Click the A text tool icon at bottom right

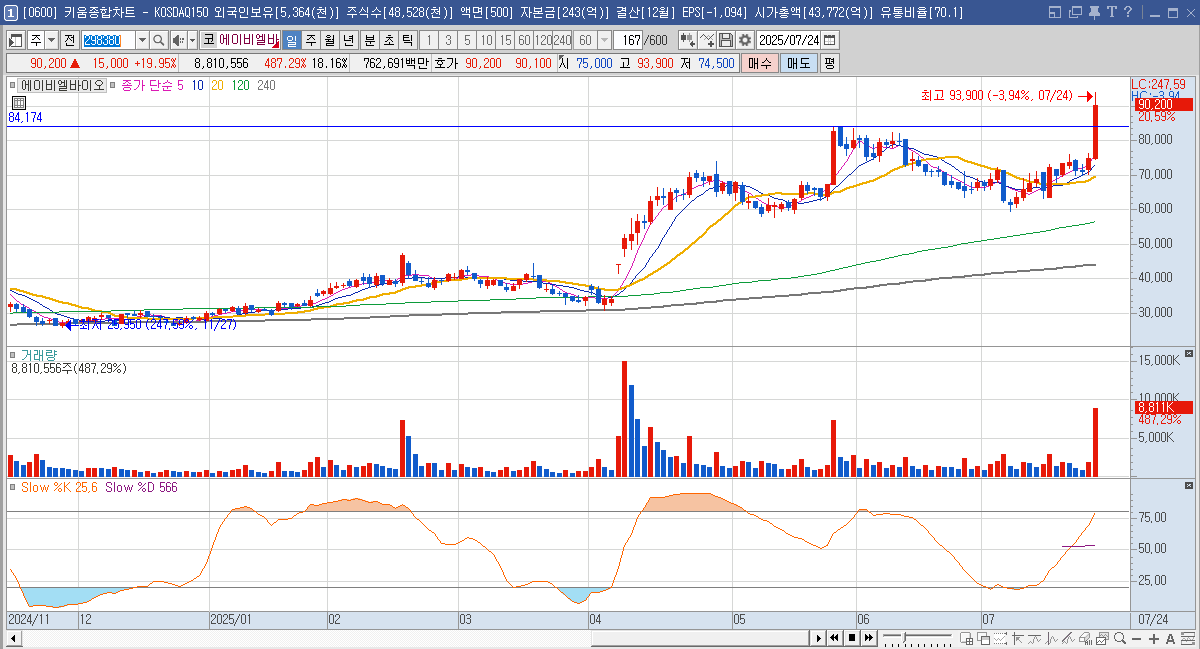pyautogui.click(x=1170, y=638)
